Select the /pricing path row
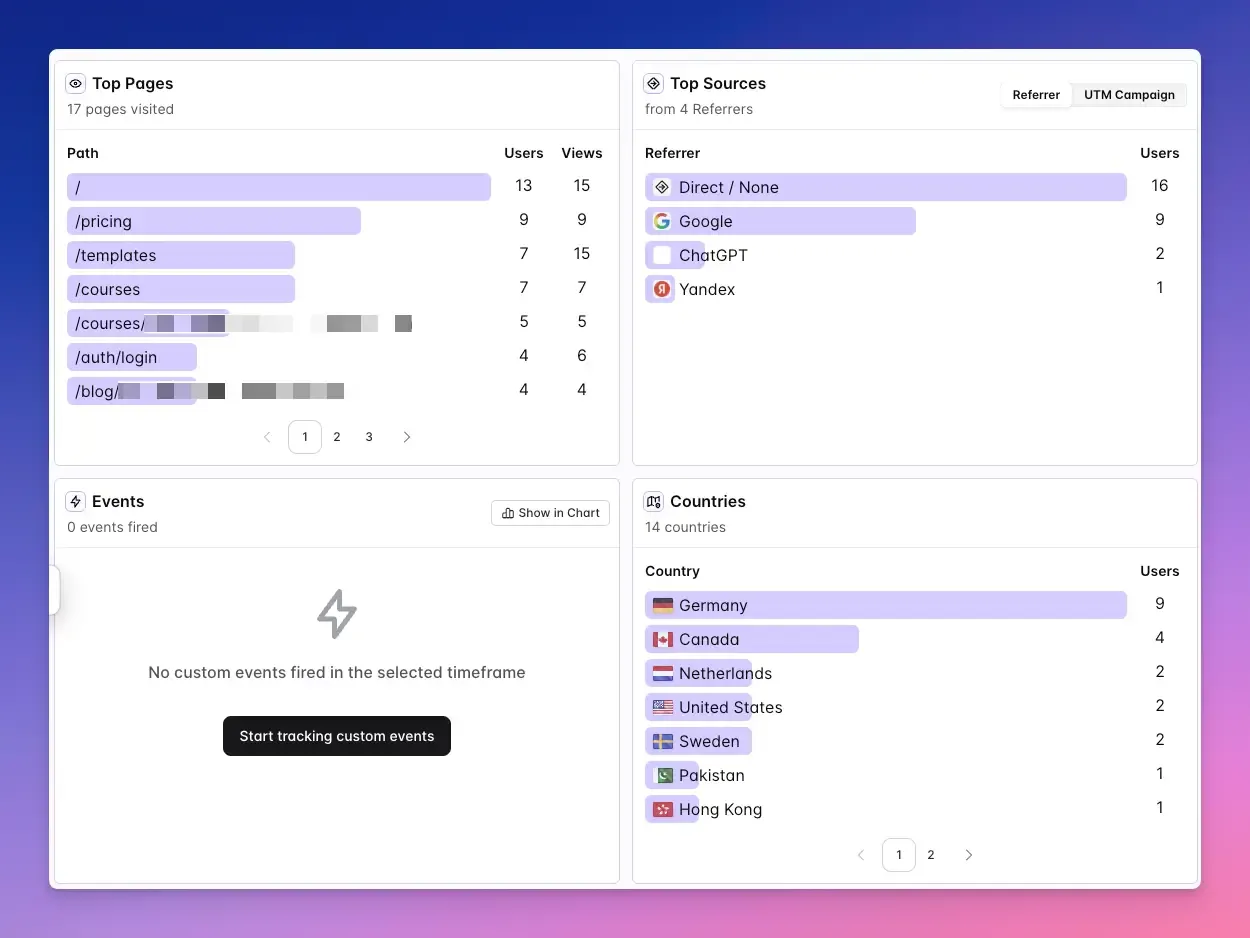1250x938 pixels. pos(214,222)
